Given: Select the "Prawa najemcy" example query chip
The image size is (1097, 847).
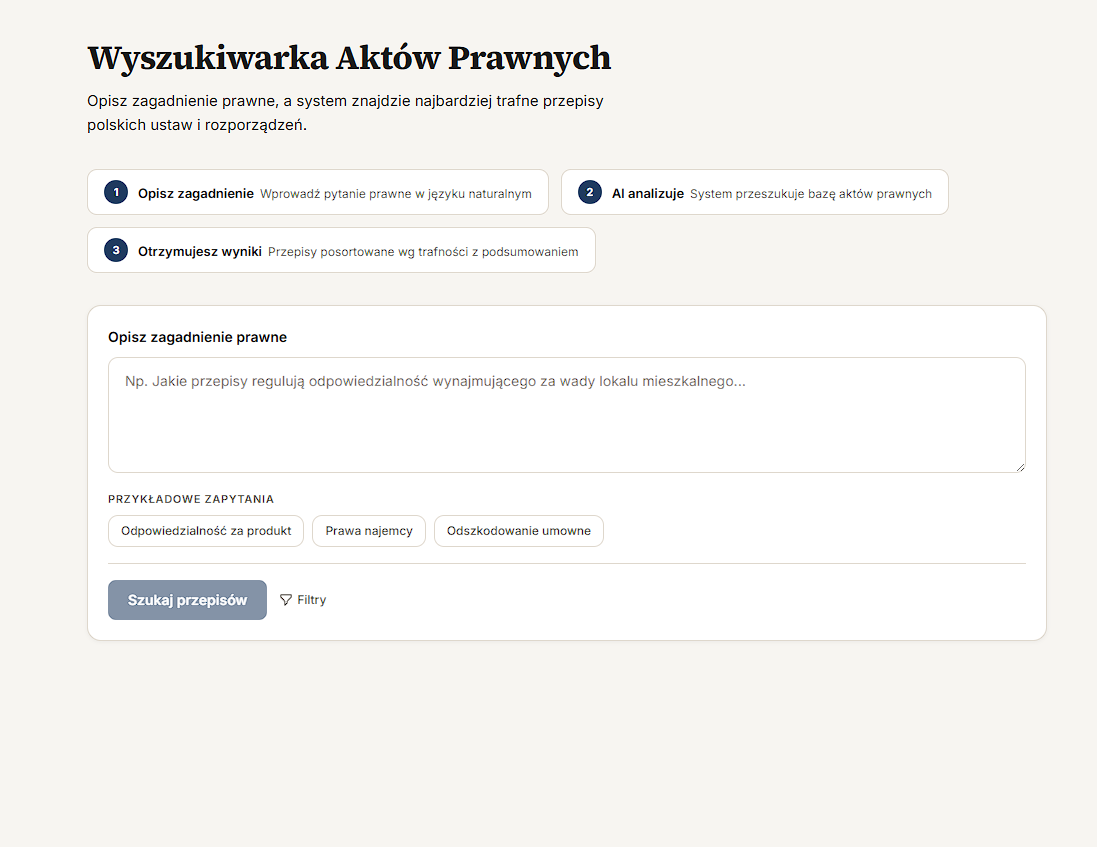Looking at the screenshot, I should click(x=368, y=531).
